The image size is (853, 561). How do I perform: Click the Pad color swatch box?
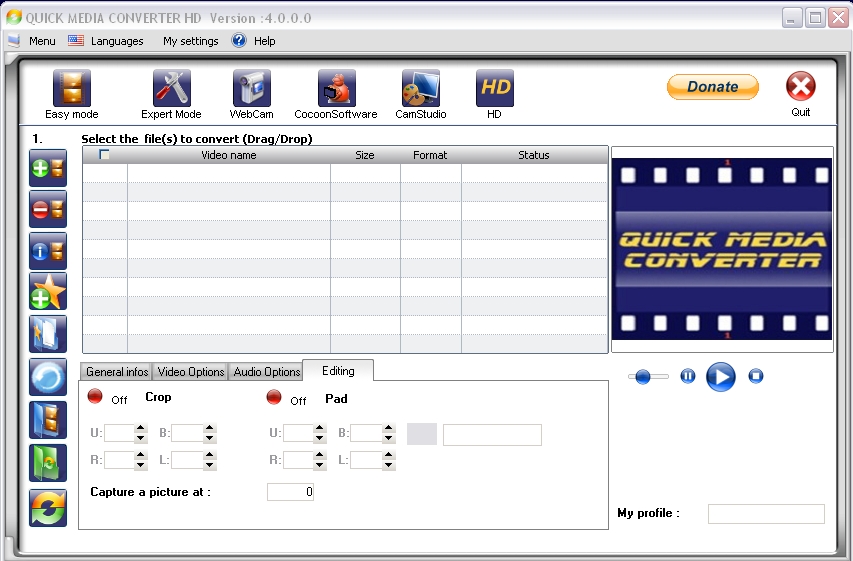click(x=422, y=434)
